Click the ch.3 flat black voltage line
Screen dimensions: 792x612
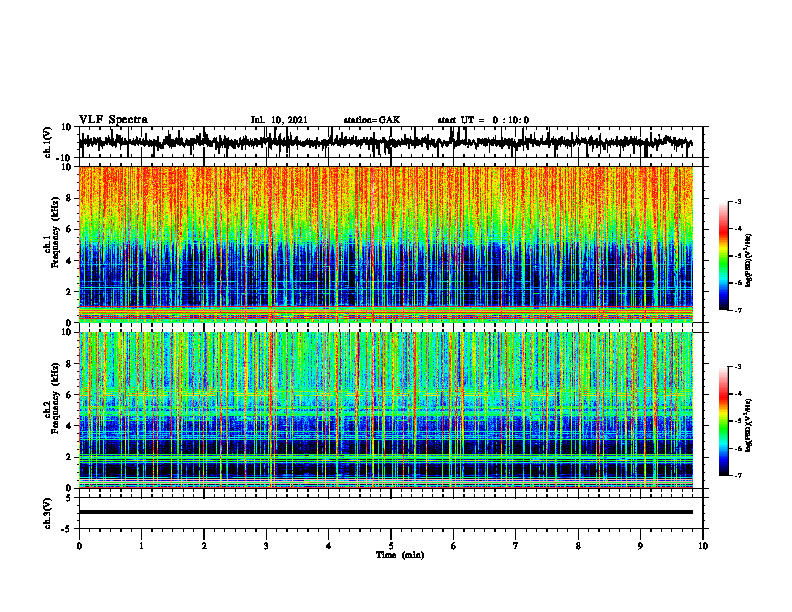point(386,512)
